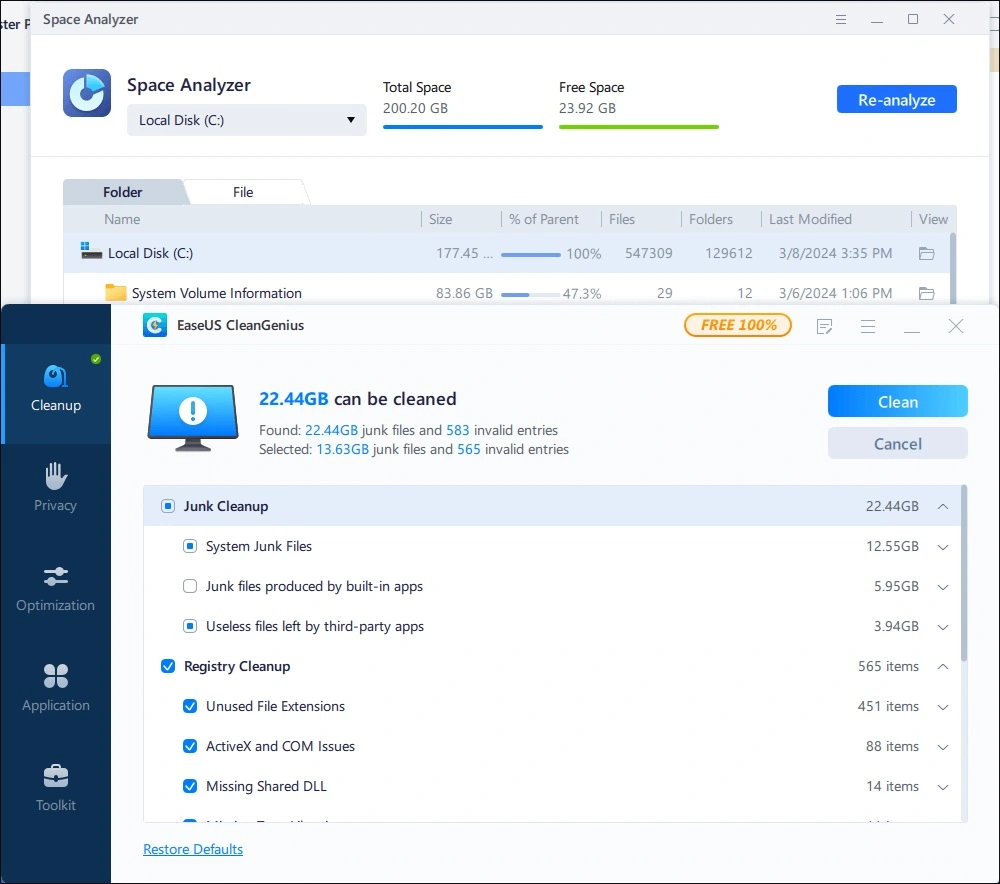The height and width of the screenshot is (884, 1000).
Task: Open Space Analyzer hamburger menu
Action: point(841,19)
